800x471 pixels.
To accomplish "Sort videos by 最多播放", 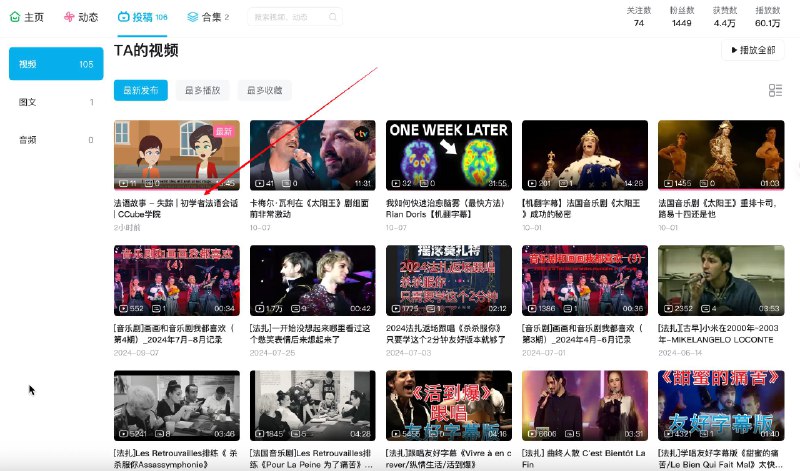I will coord(203,90).
